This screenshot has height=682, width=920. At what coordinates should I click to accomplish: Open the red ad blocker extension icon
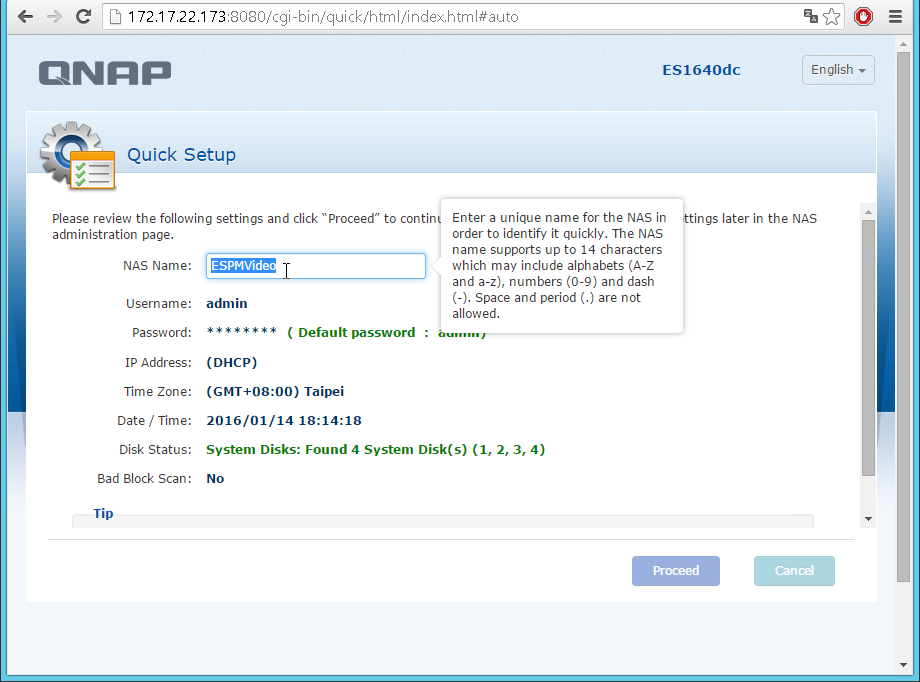(864, 17)
